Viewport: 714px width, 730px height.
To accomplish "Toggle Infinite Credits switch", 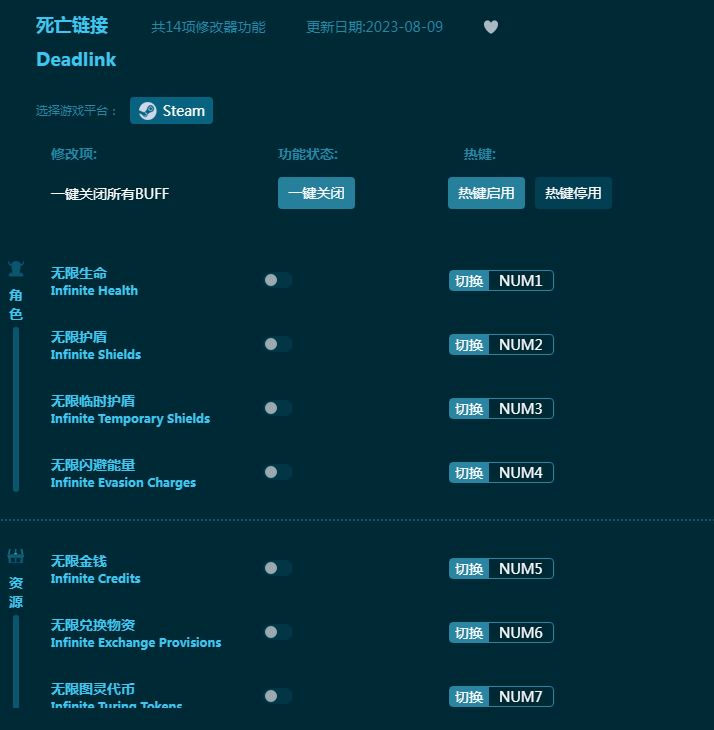I will [x=277, y=568].
